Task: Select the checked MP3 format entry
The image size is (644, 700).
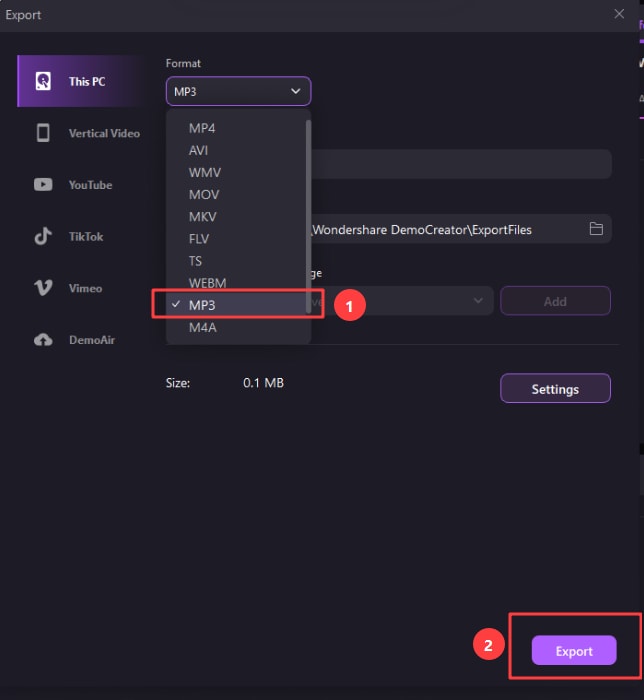Action: click(x=202, y=305)
